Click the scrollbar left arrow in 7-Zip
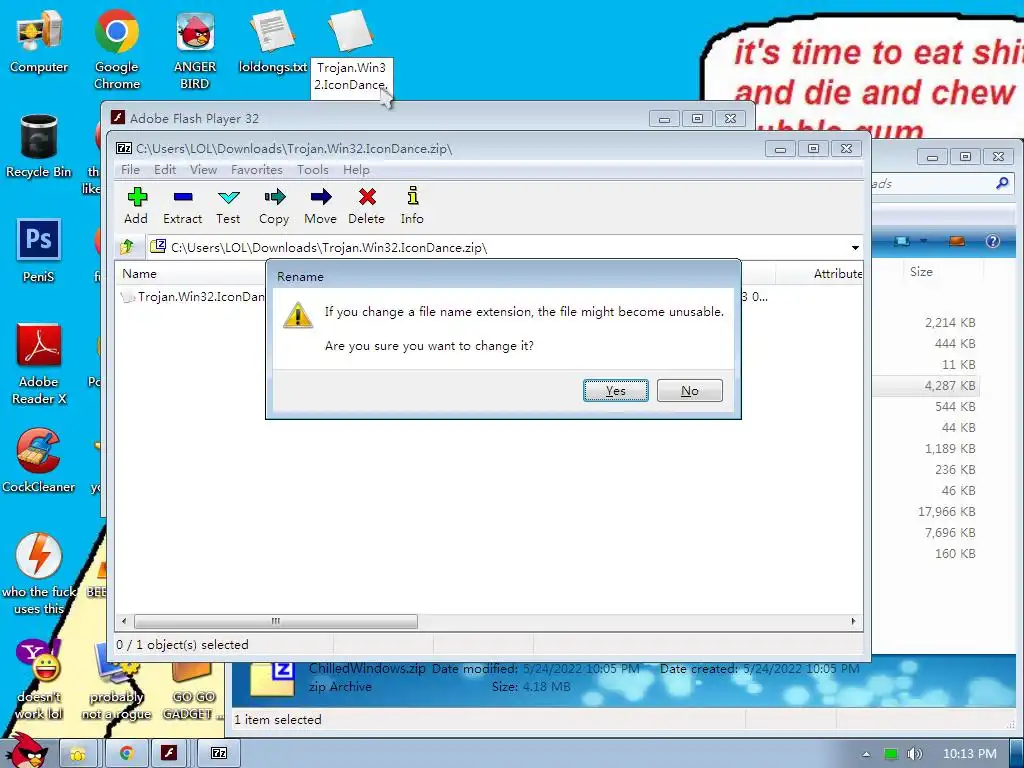1024x768 pixels. coord(124,621)
